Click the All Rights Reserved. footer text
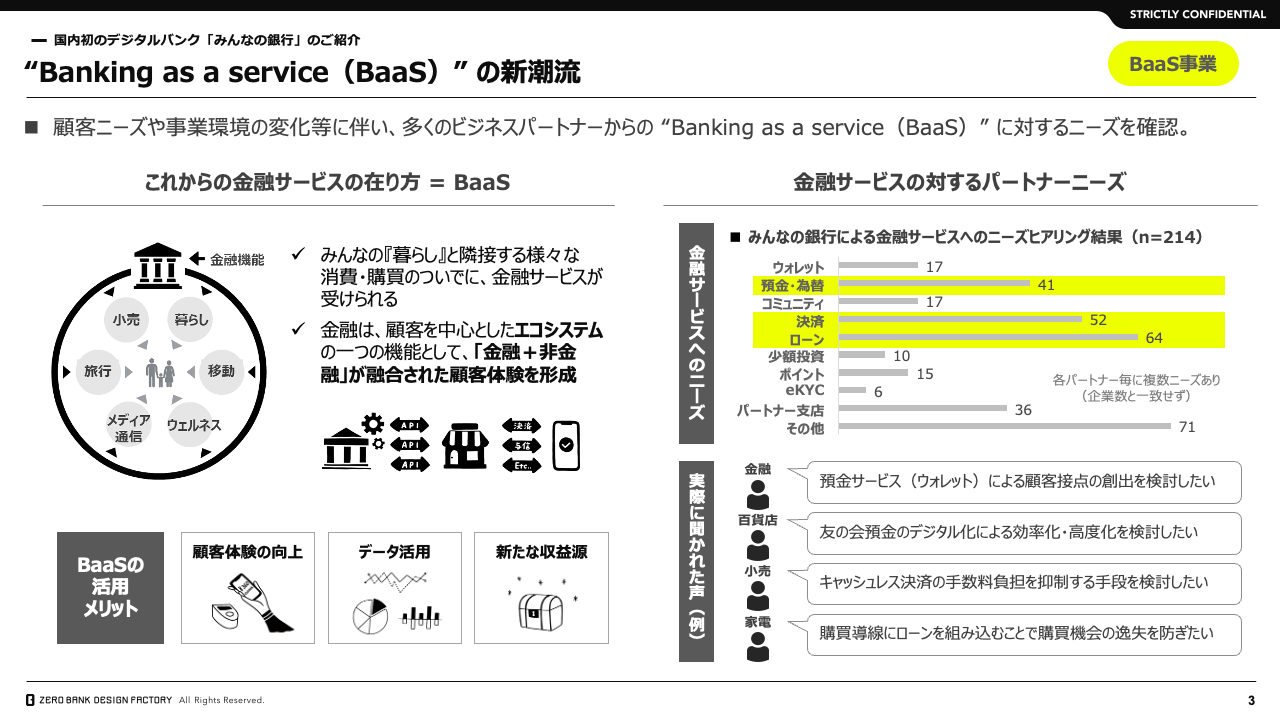 coord(222,700)
